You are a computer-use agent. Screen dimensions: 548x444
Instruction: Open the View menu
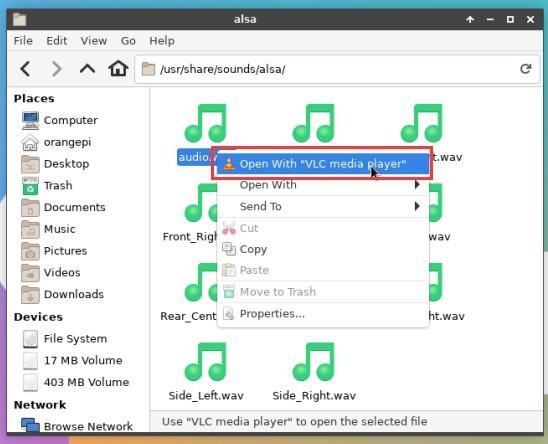pyautogui.click(x=94, y=41)
